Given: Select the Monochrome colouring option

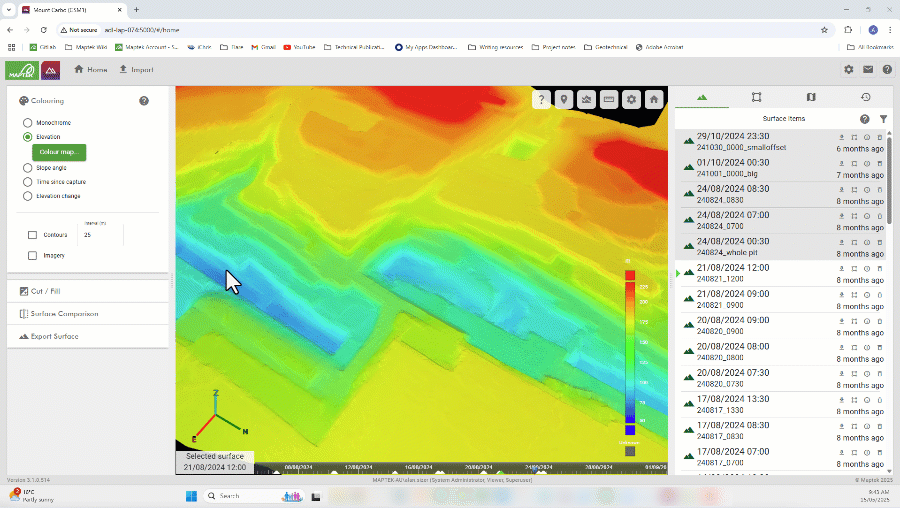Looking at the screenshot, I should 28,123.
